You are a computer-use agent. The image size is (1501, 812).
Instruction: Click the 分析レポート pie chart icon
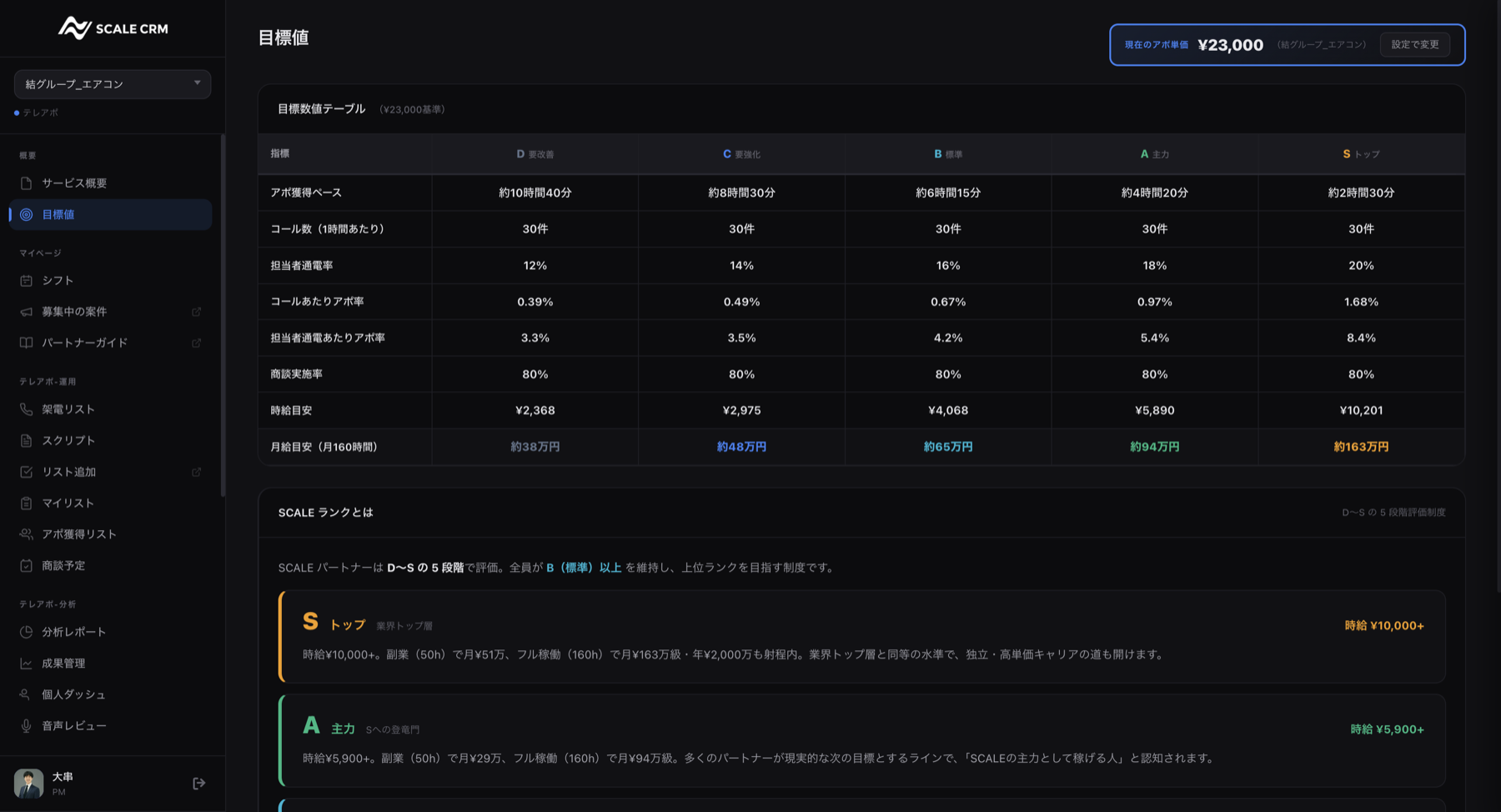pos(27,632)
